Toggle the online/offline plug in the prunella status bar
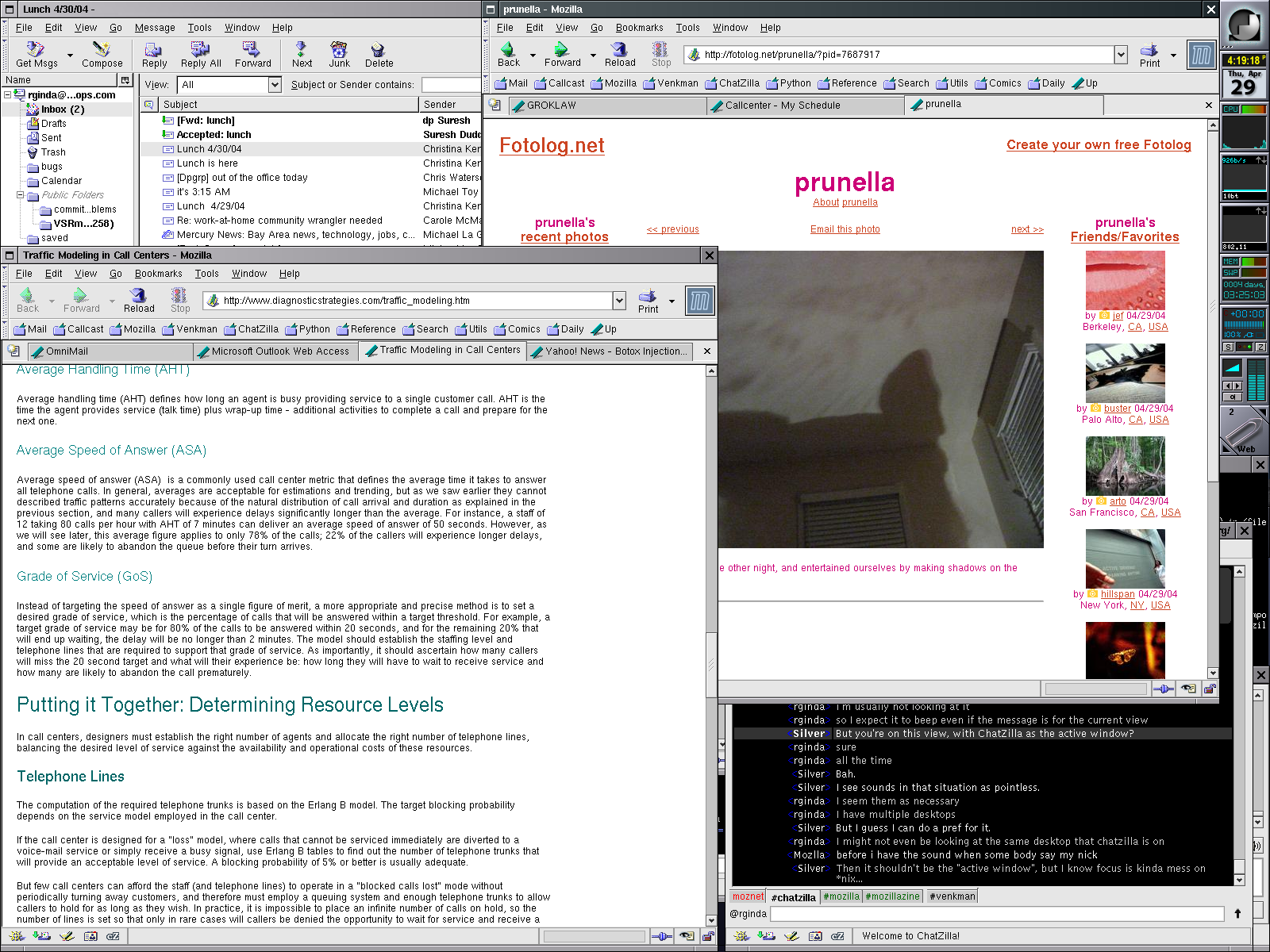Image resolution: width=1270 pixels, height=952 pixels. (x=1164, y=689)
